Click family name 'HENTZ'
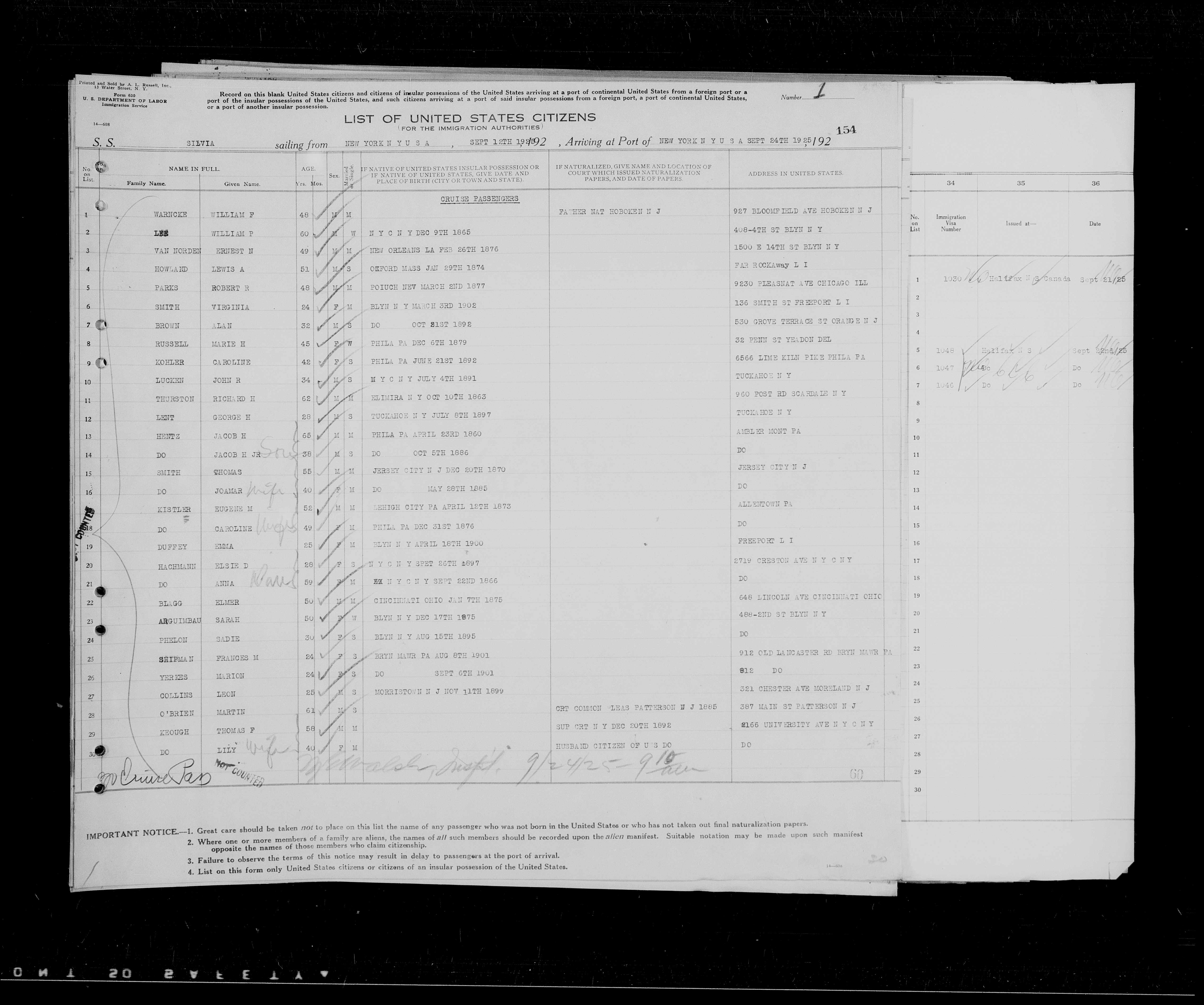Viewport: 1204px width, 1005px height. (168, 437)
